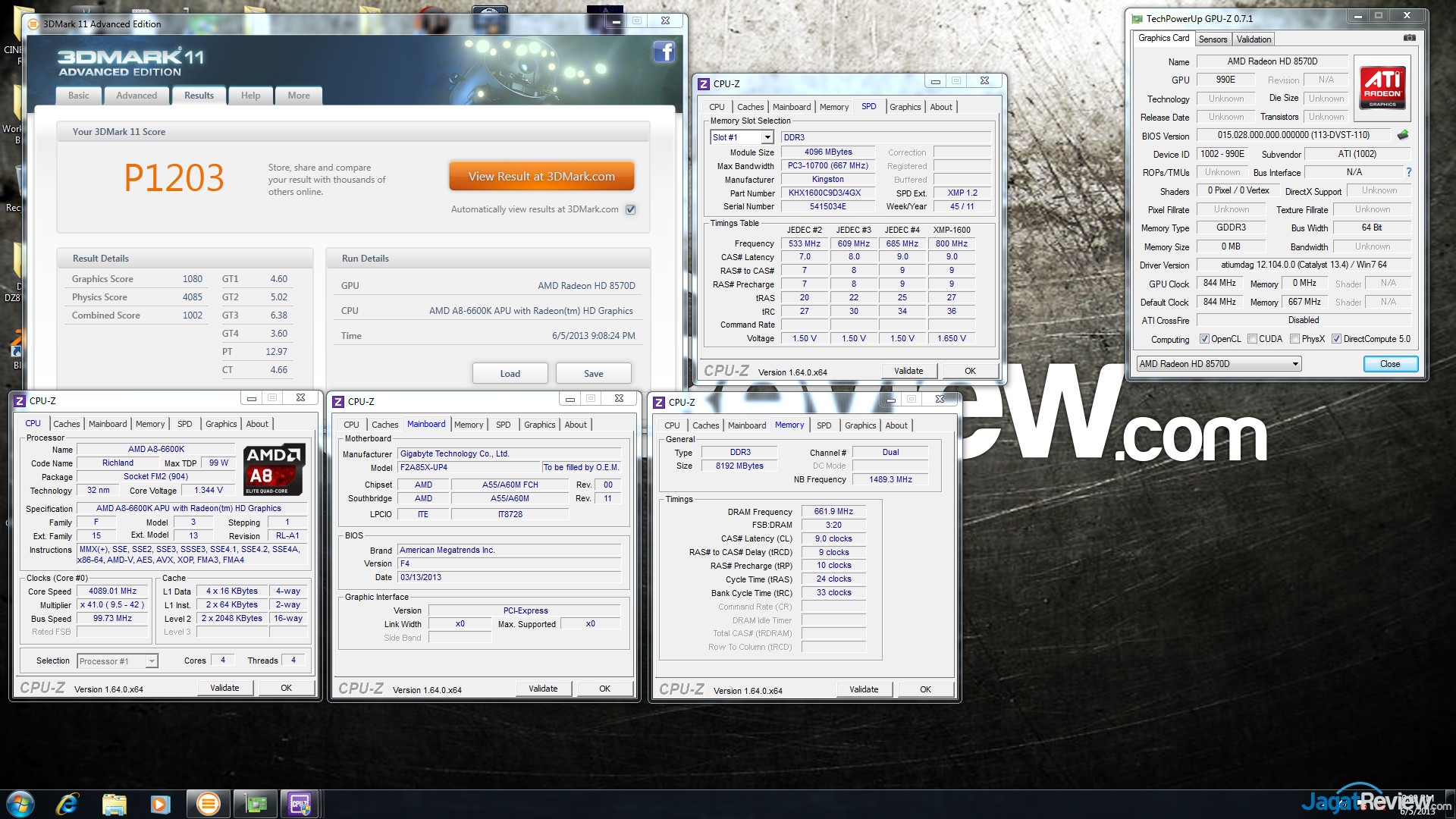Click the Bus Interface question mark icon
Screen dimensions: 1456x819
click(1409, 172)
